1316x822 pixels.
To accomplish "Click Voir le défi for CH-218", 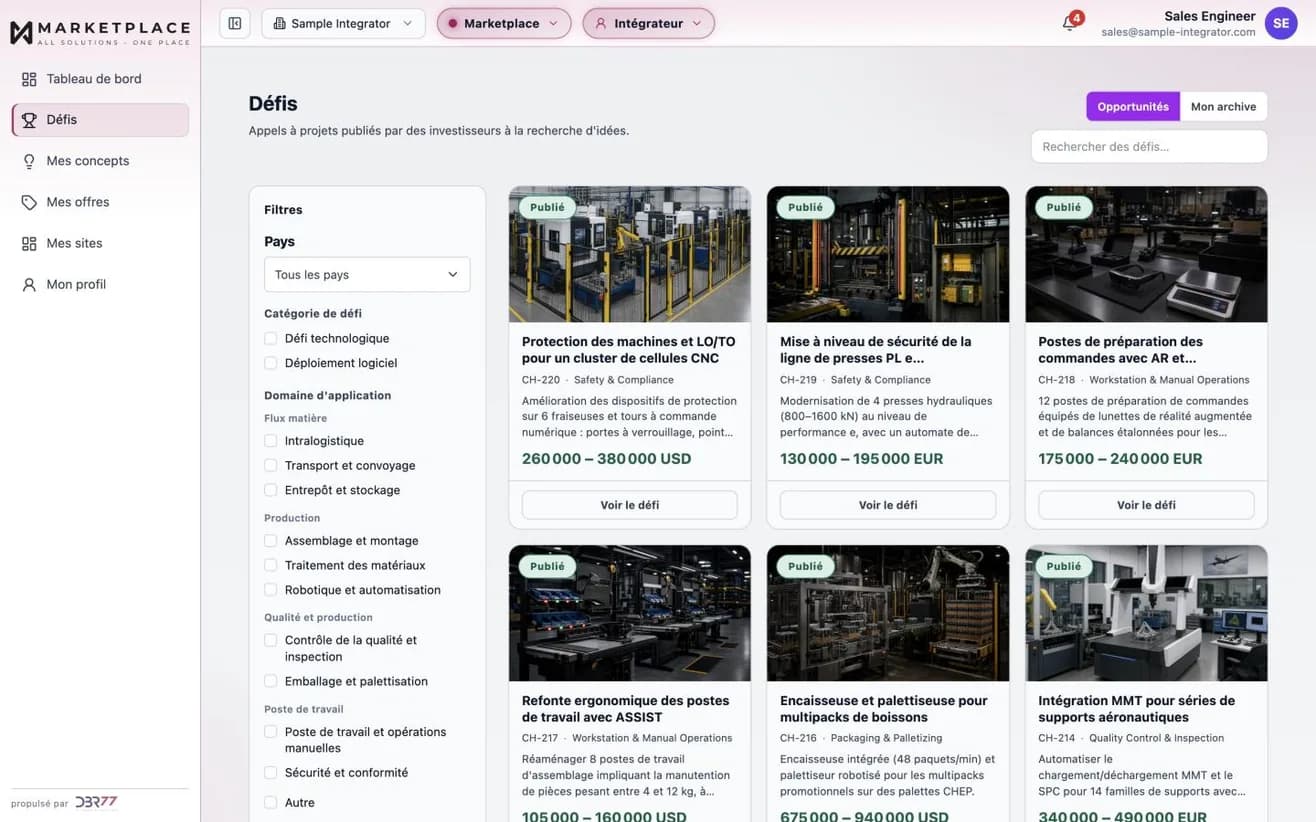I will tap(1146, 505).
